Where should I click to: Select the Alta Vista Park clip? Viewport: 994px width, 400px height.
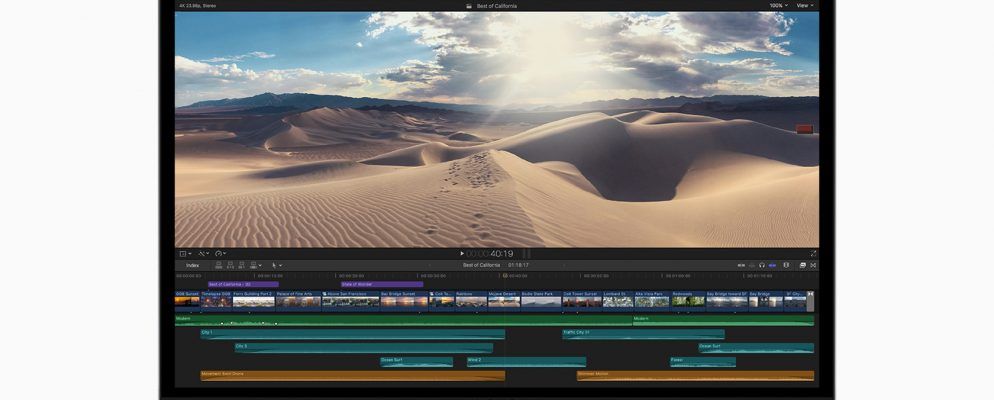click(652, 301)
